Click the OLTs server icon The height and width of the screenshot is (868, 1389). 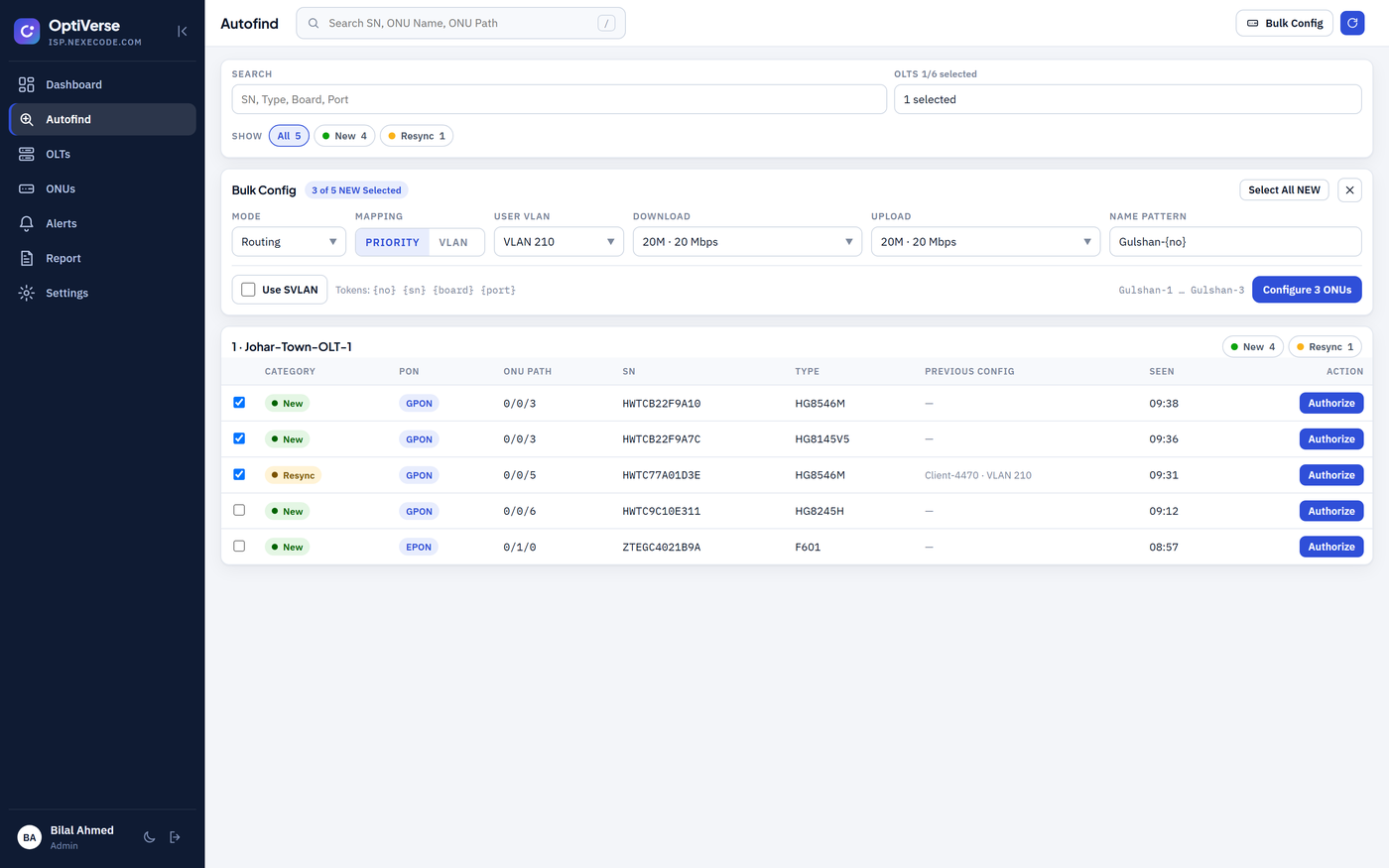(x=27, y=155)
